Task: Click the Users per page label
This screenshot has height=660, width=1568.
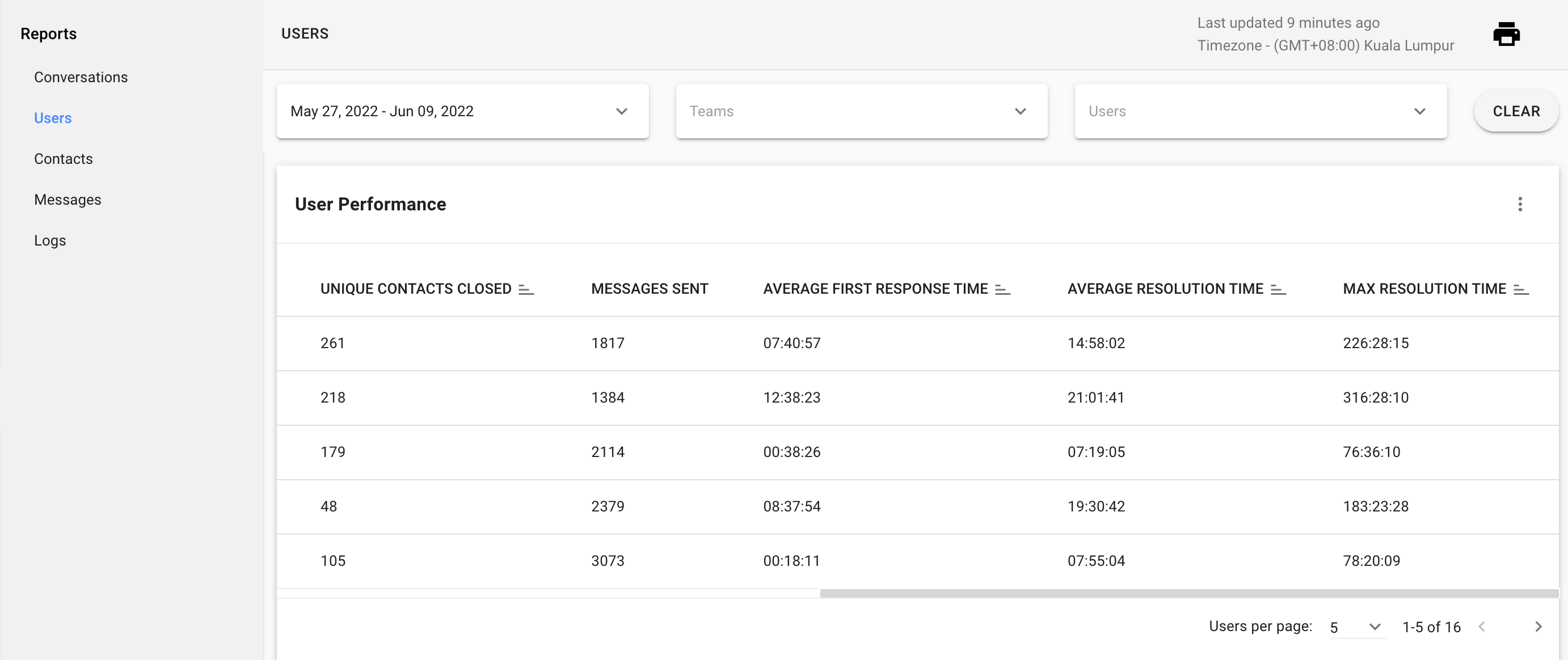Action: pos(1260,627)
